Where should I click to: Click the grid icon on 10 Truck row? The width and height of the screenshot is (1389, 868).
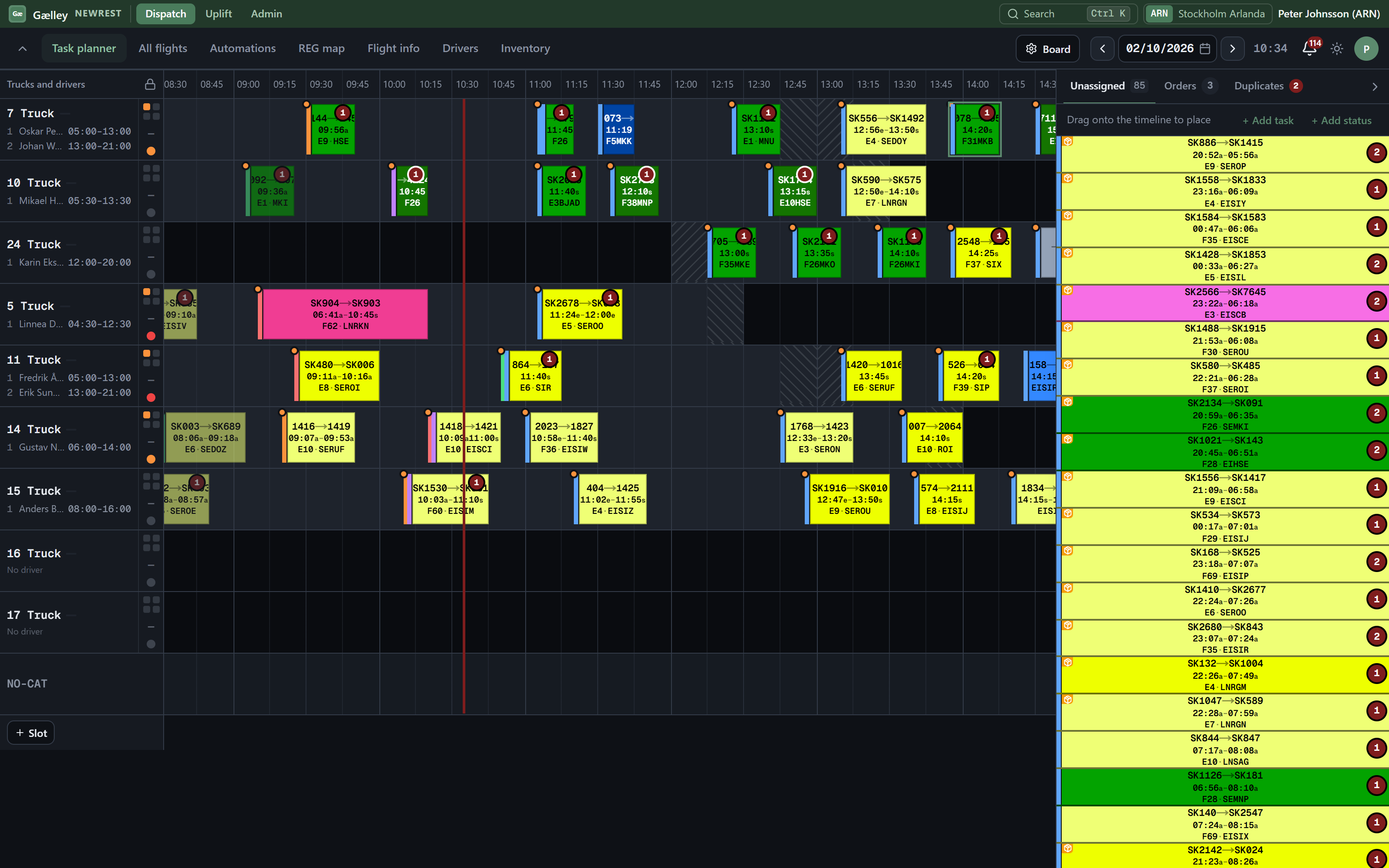click(x=151, y=173)
